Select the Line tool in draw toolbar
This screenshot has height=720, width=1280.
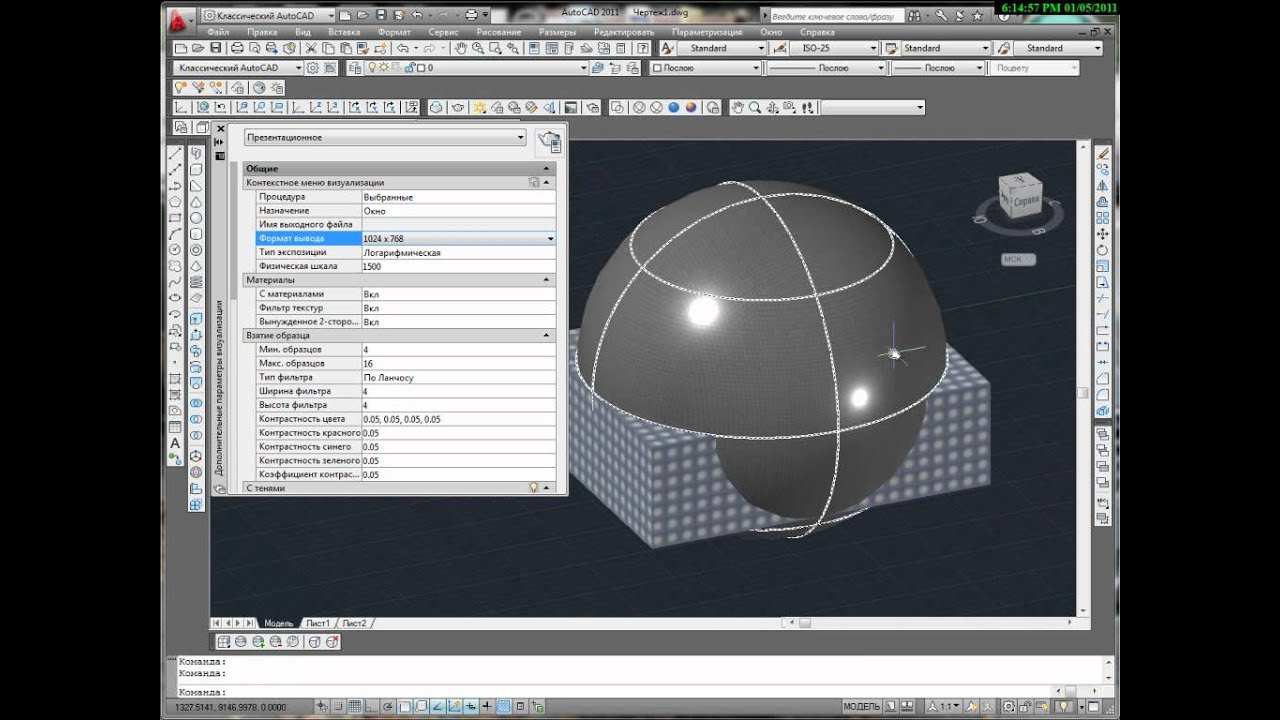point(175,154)
